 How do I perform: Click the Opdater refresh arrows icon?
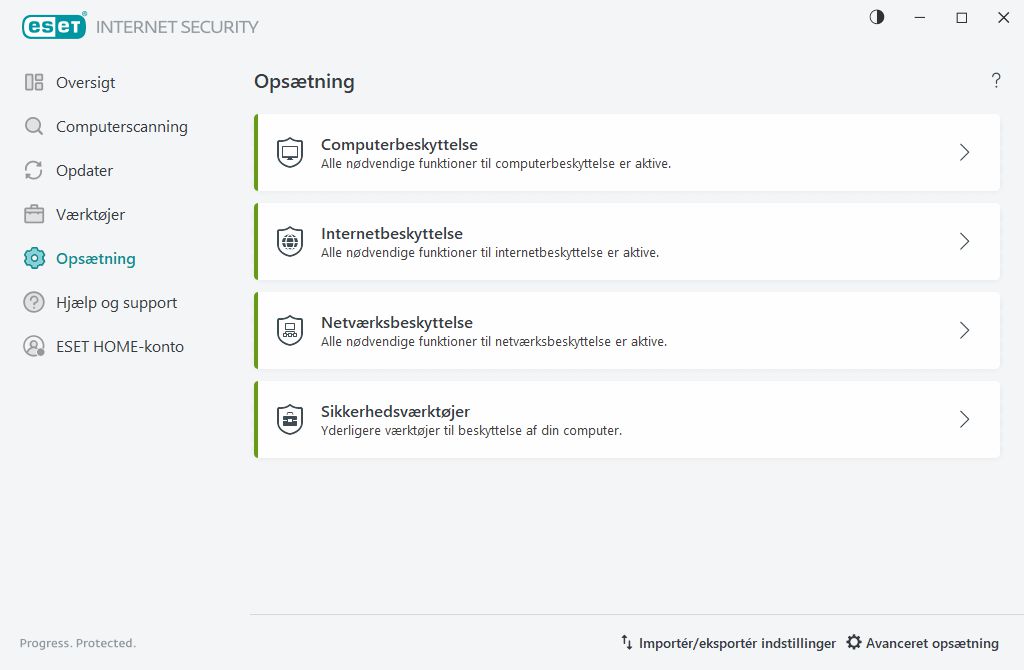pyautogui.click(x=34, y=171)
